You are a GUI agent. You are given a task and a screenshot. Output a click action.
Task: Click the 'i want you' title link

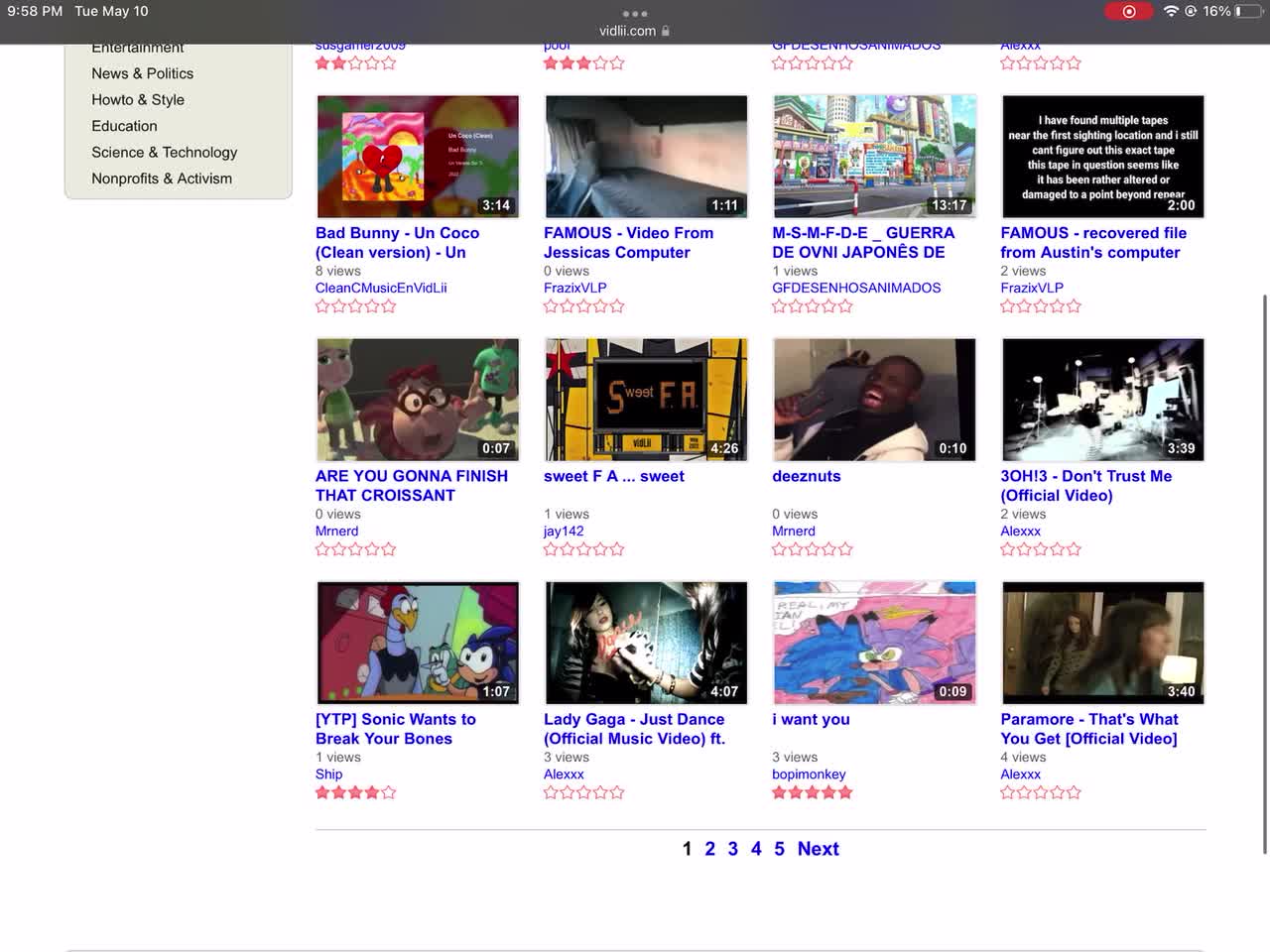811,719
